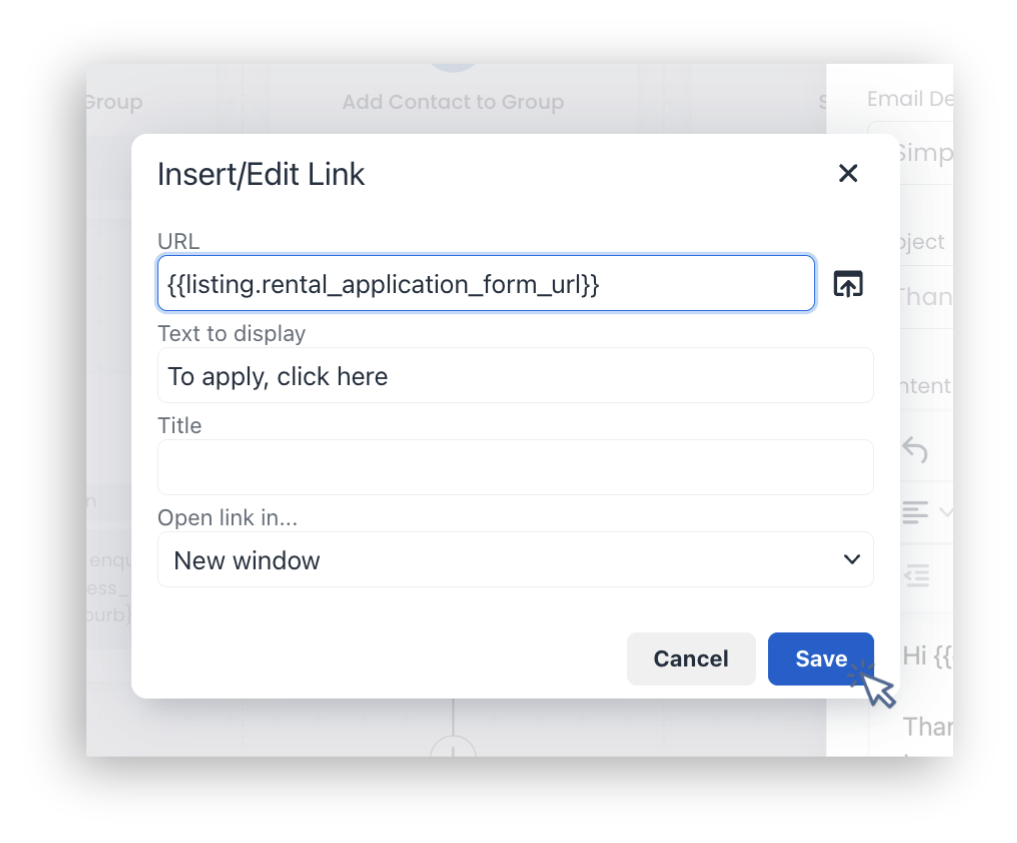The height and width of the screenshot is (843, 1017).
Task: Open the 'Open link in...' dropdown
Action: [x=515, y=560]
